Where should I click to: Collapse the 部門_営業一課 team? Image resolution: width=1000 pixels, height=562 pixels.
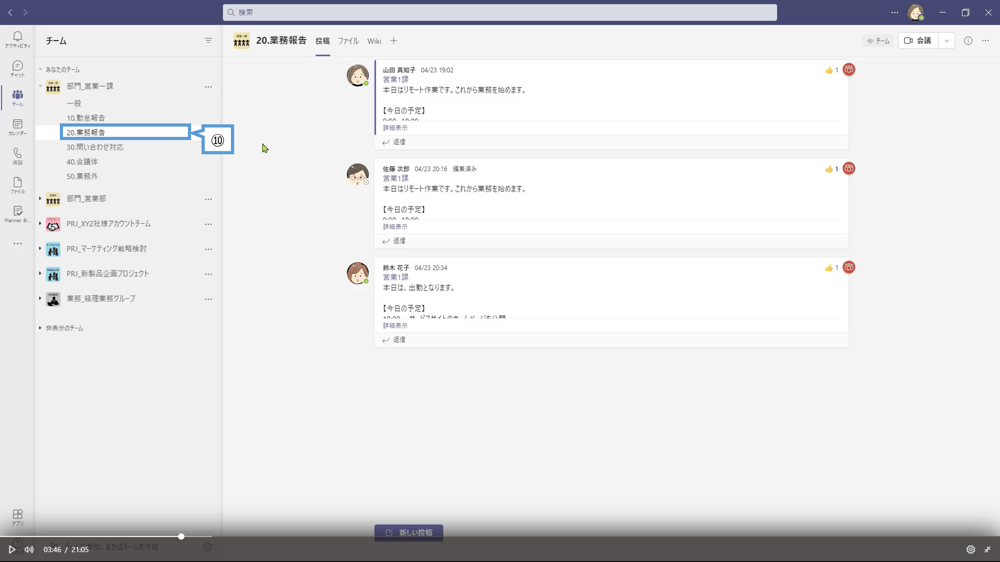[x=40, y=86]
